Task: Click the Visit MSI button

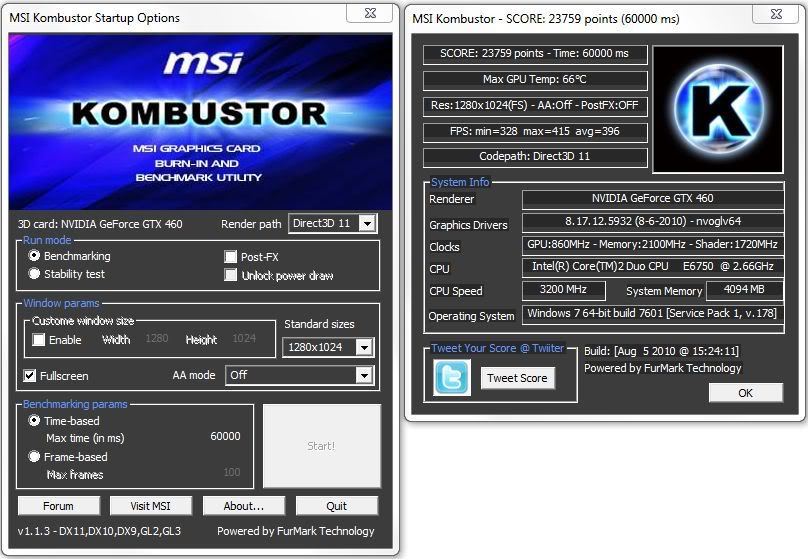Action: pos(150,506)
